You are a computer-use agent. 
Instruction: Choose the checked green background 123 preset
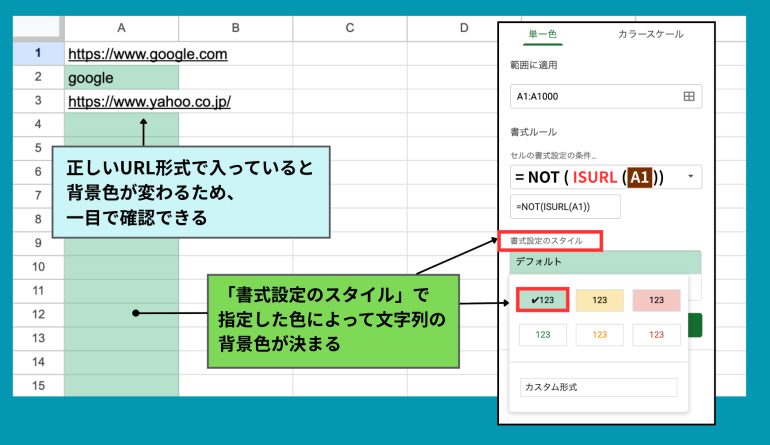[543, 300]
